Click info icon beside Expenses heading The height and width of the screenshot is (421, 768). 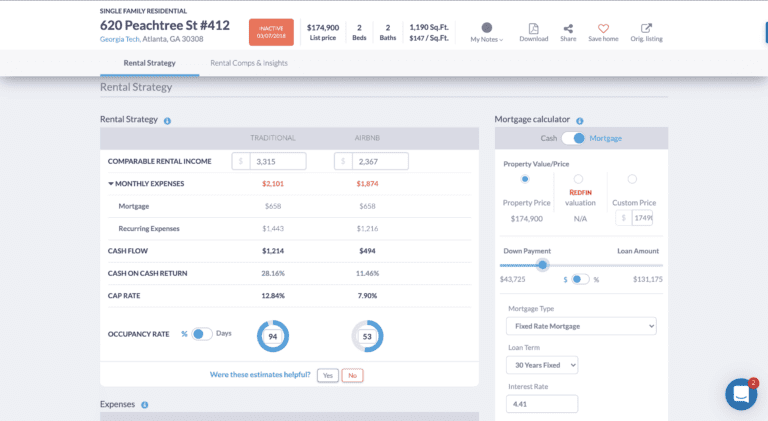[x=145, y=405]
